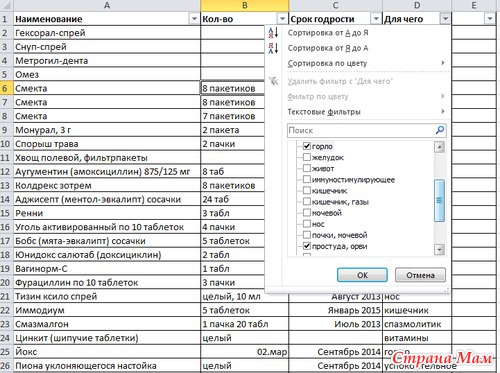This screenshot has height=373, width=500.
Task: Click the 'Омез' cell
Action: pyautogui.click(x=107, y=74)
